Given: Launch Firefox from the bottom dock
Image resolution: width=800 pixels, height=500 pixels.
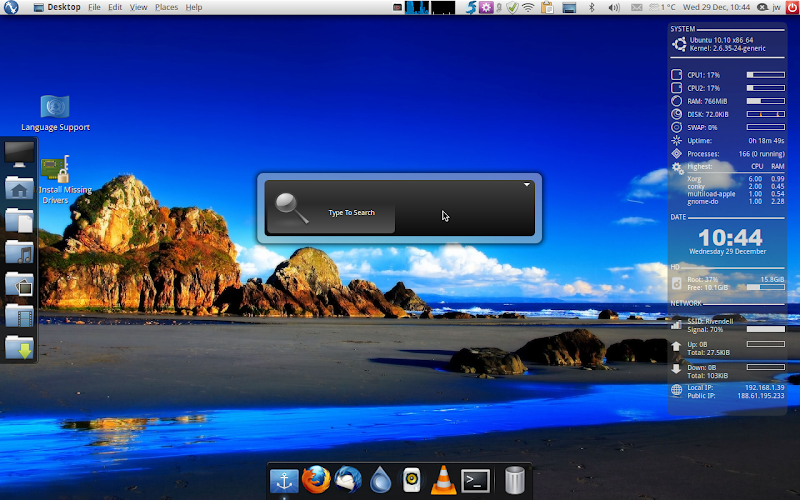Looking at the screenshot, I should (x=316, y=480).
